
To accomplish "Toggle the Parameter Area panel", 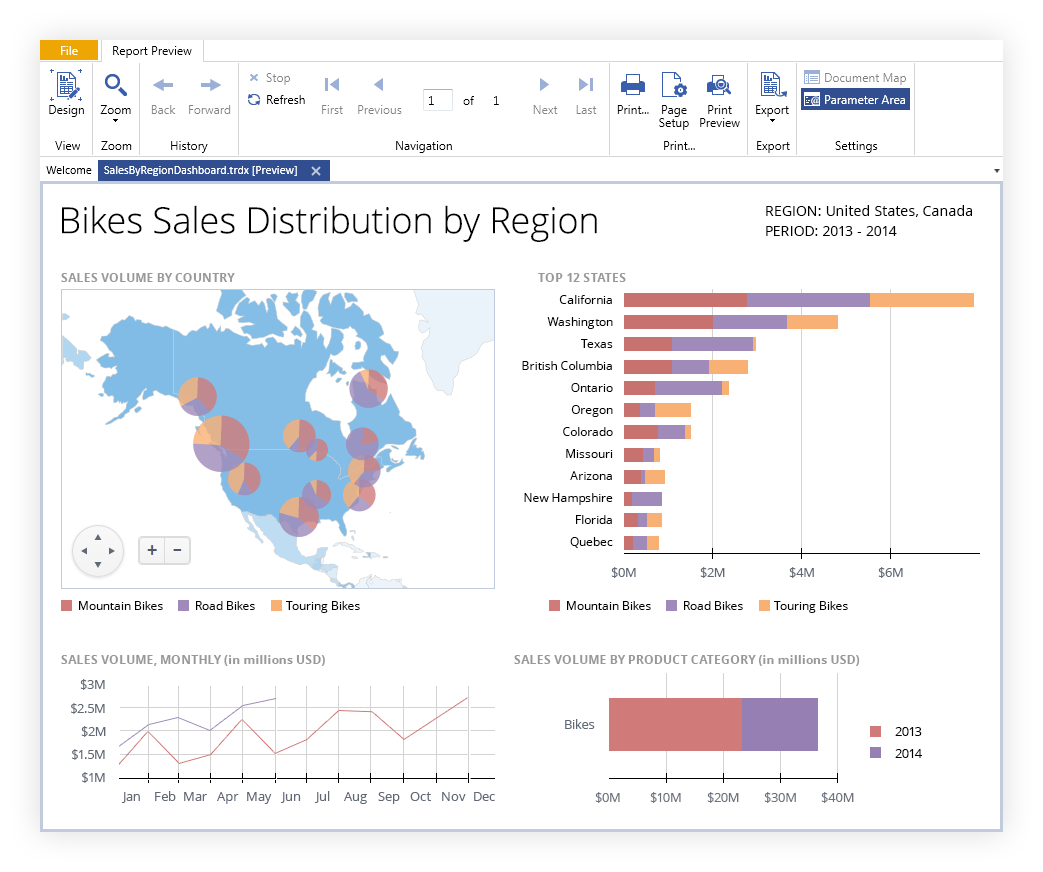I will coord(855,100).
